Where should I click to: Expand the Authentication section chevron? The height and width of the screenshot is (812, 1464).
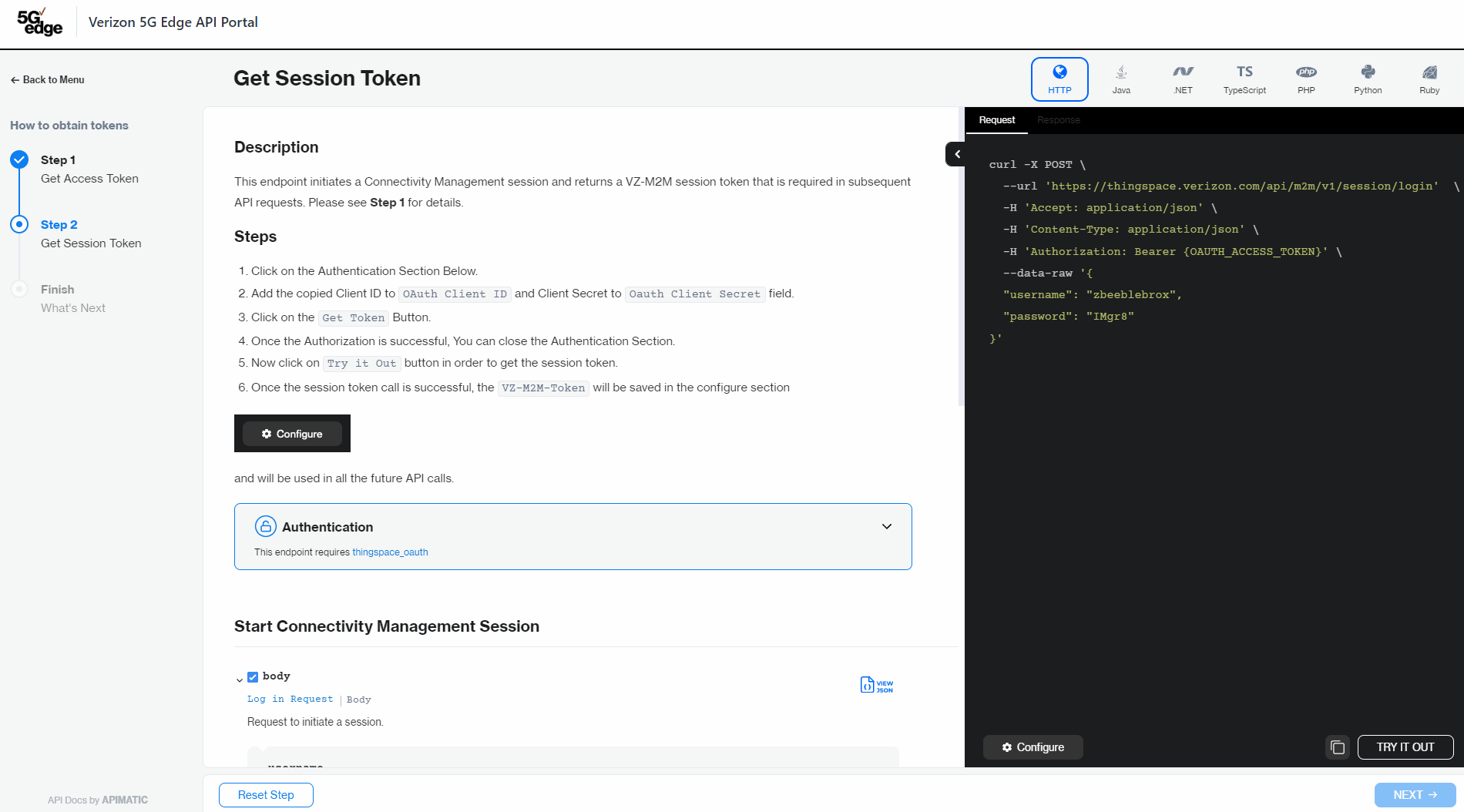point(887,526)
